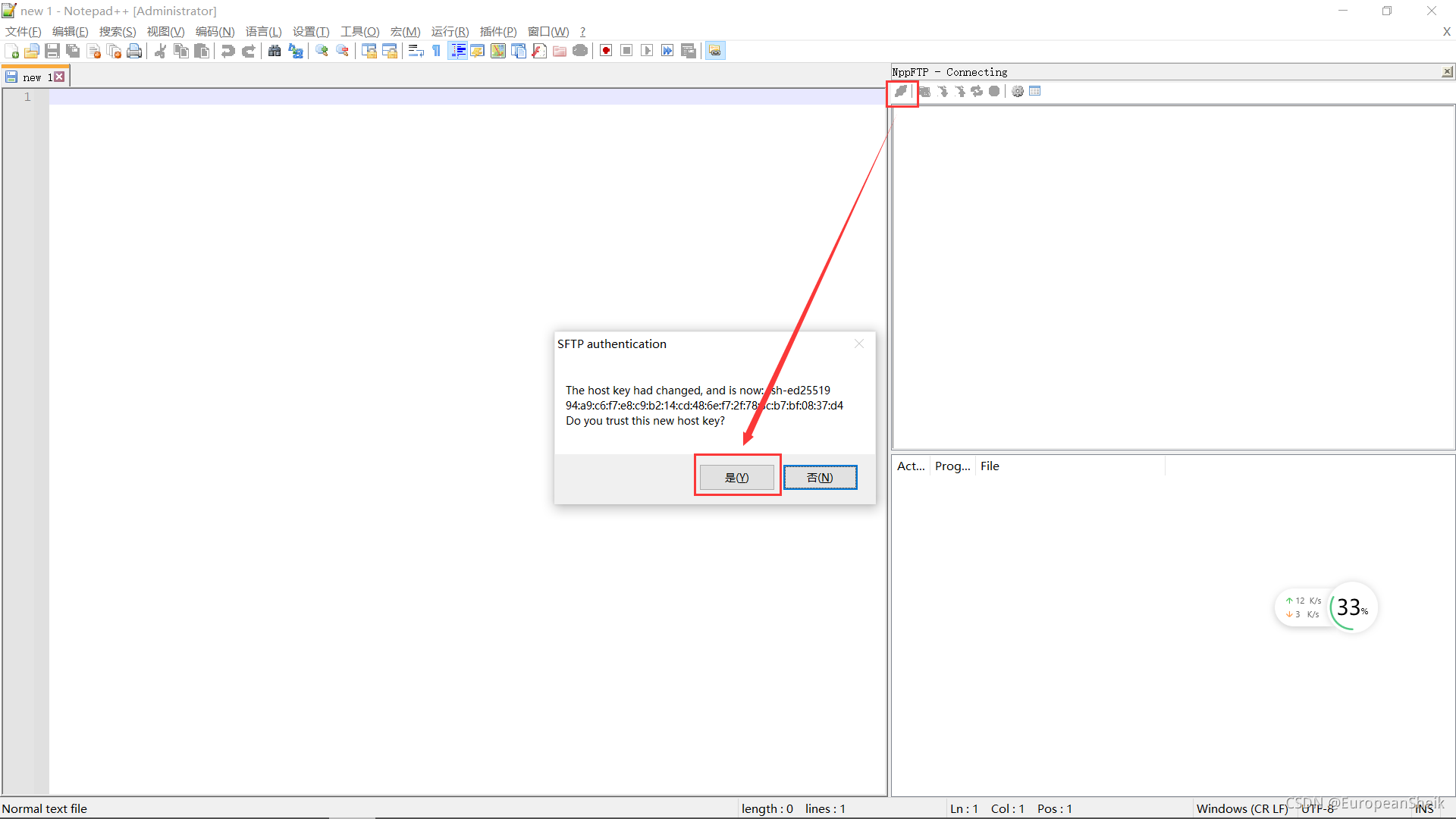Close the 'new 1' tab
Screen dimensions: 1456x819
coord(59,77)
